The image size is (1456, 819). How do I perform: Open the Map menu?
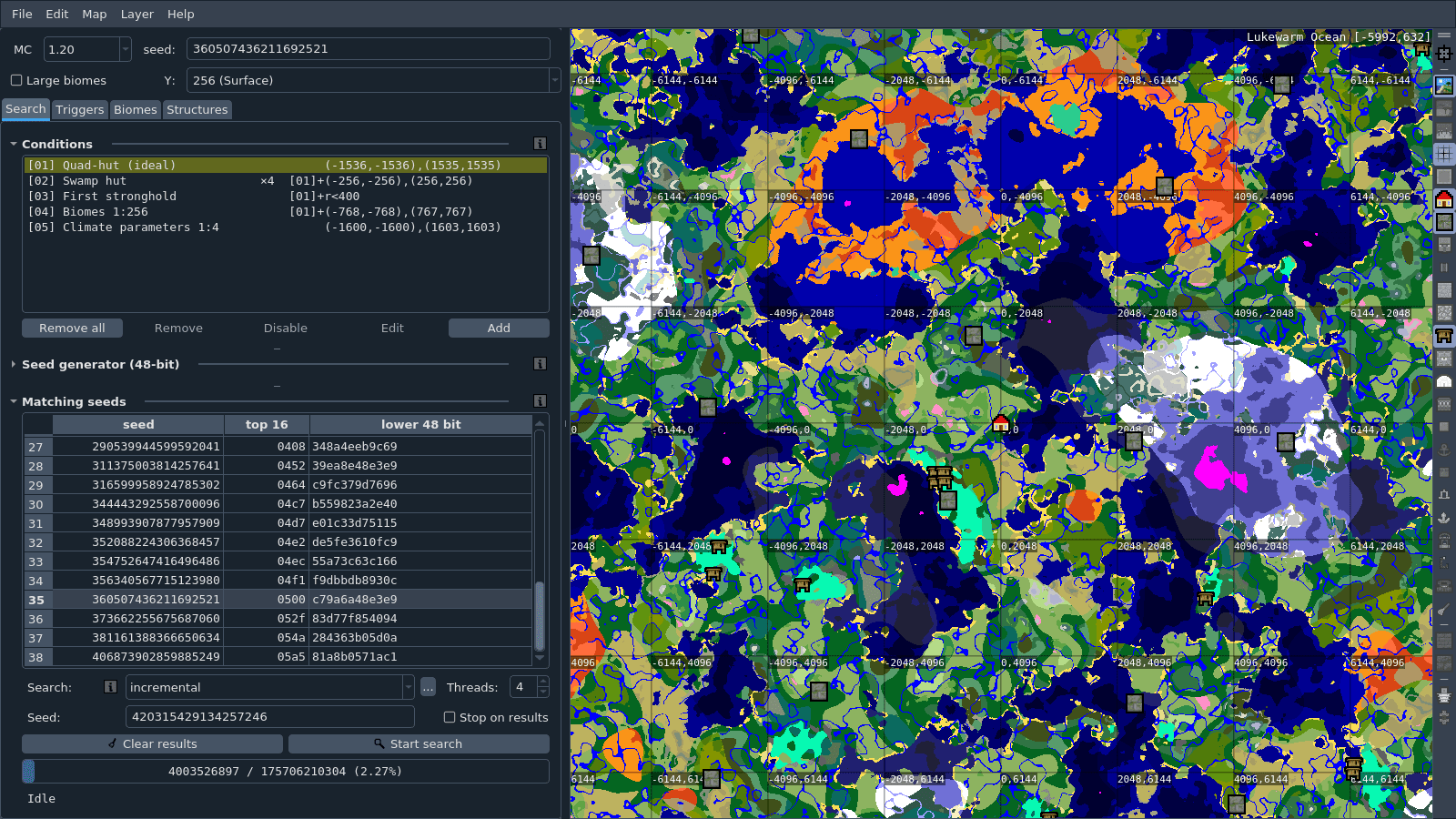95,14
